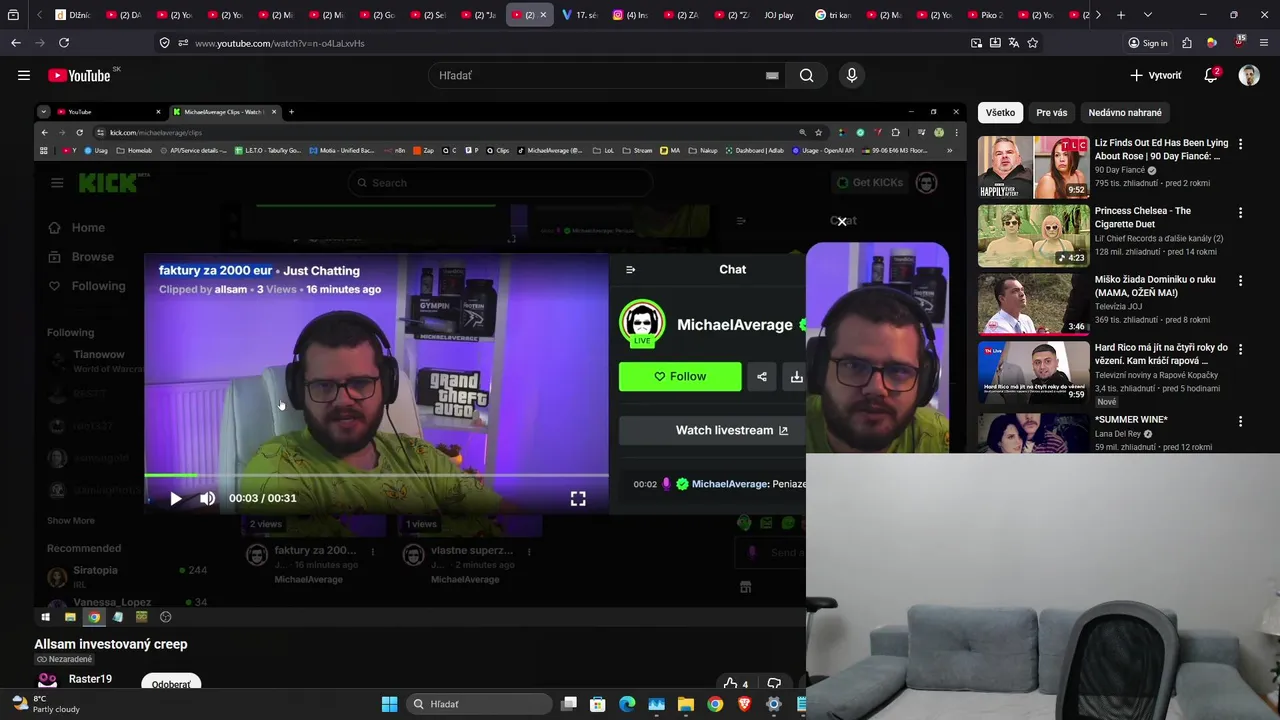Viewport: 1280px width, 720px height.
Task: Open Task View on the taskbar
Action: [x=569, y=704]
